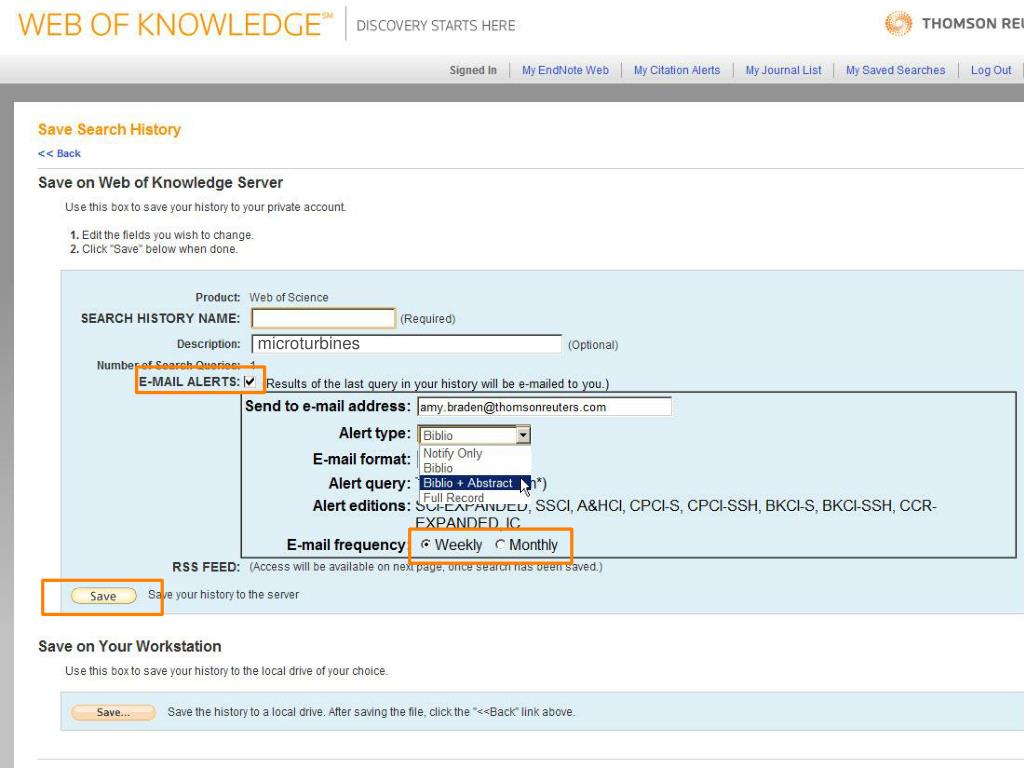Uncheck the E-MAIL ALERTS checkbox
This screenshot has width=1024, height=768.
[249, 381]
